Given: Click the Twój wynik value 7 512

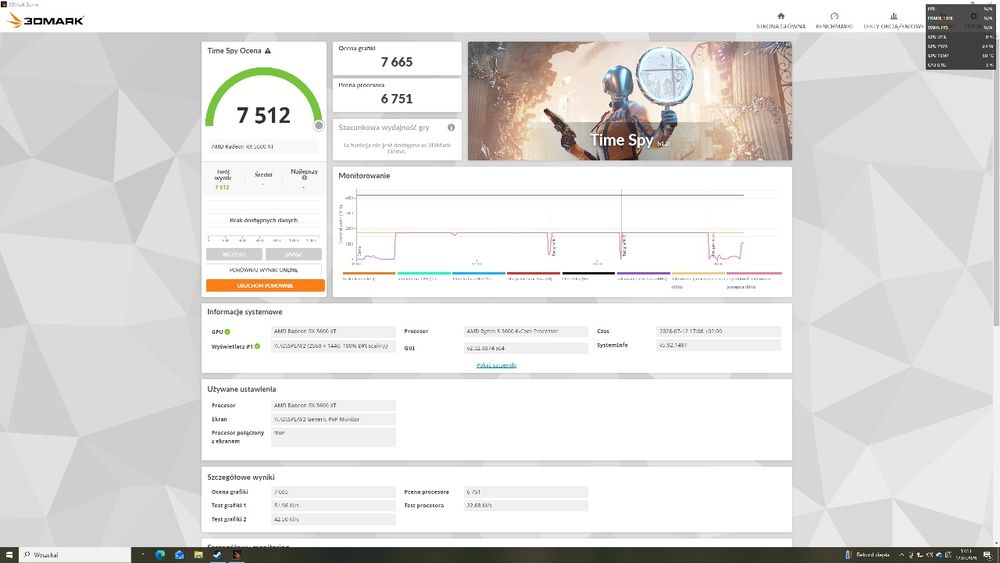Looking at the screenshot, I should (222, 187).
